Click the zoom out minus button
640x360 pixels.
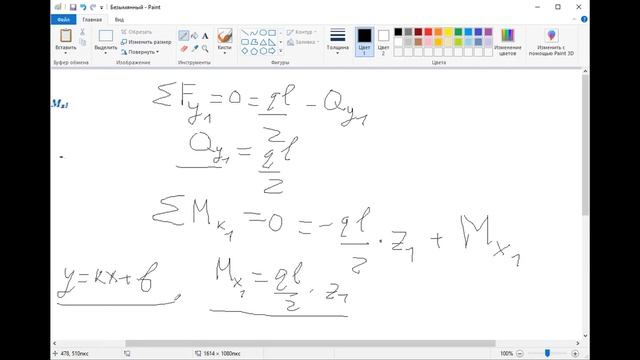click(x=520, y=353)
